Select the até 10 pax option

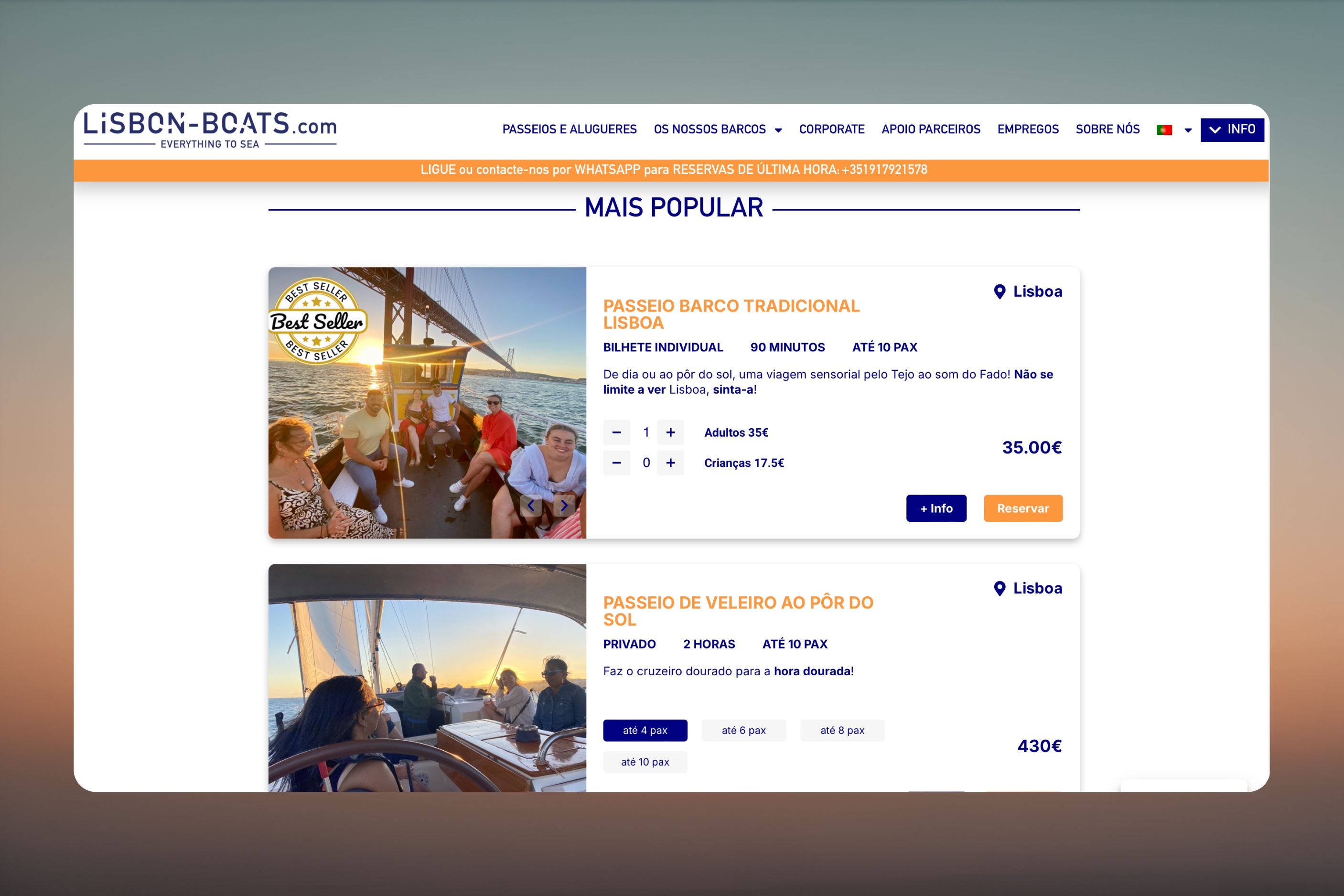[x=645, y=762]
